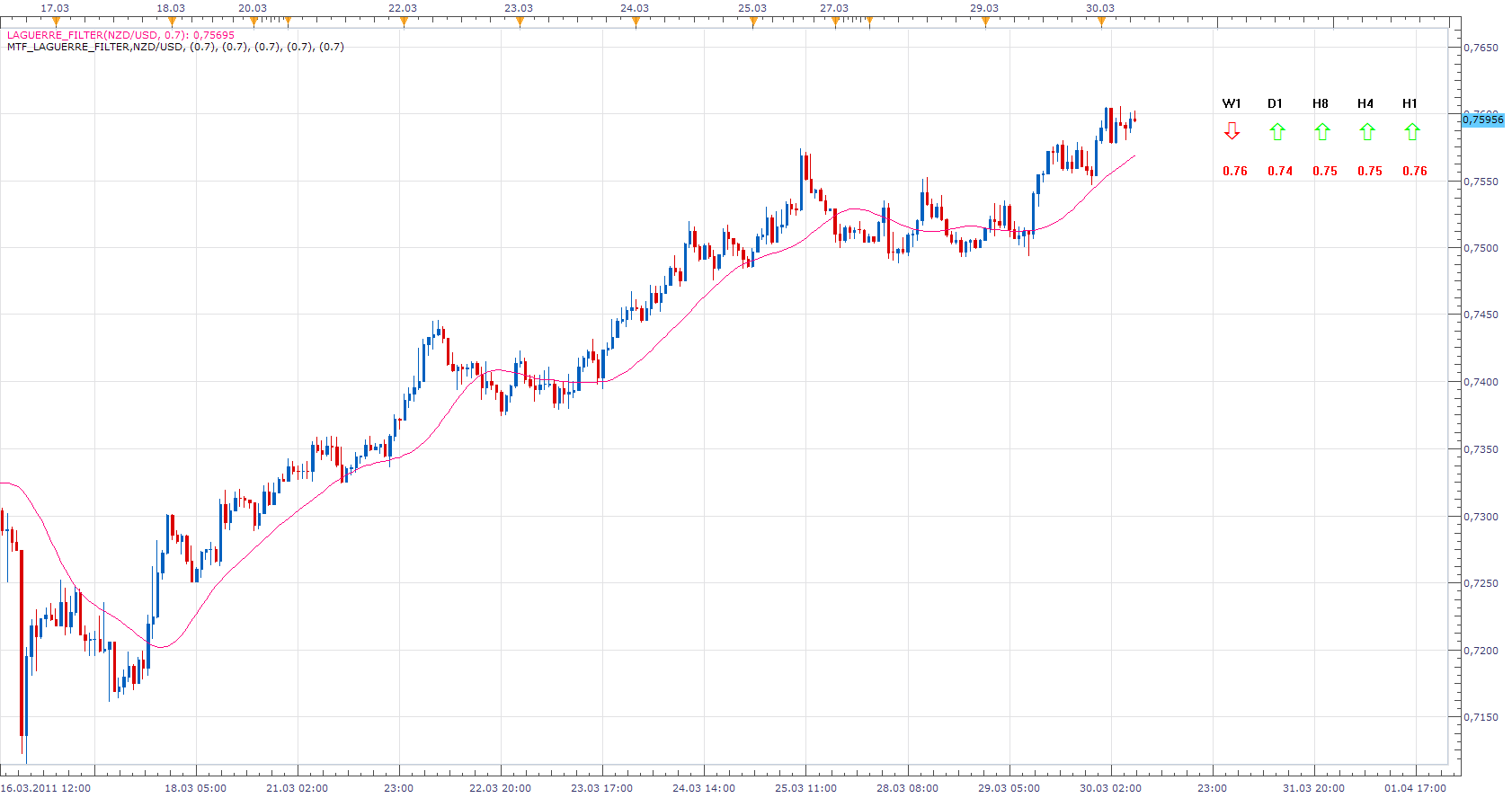
Task: Click the pink Laguerre filter line end
Action: pyautogui.click(x=1134, y=156)
